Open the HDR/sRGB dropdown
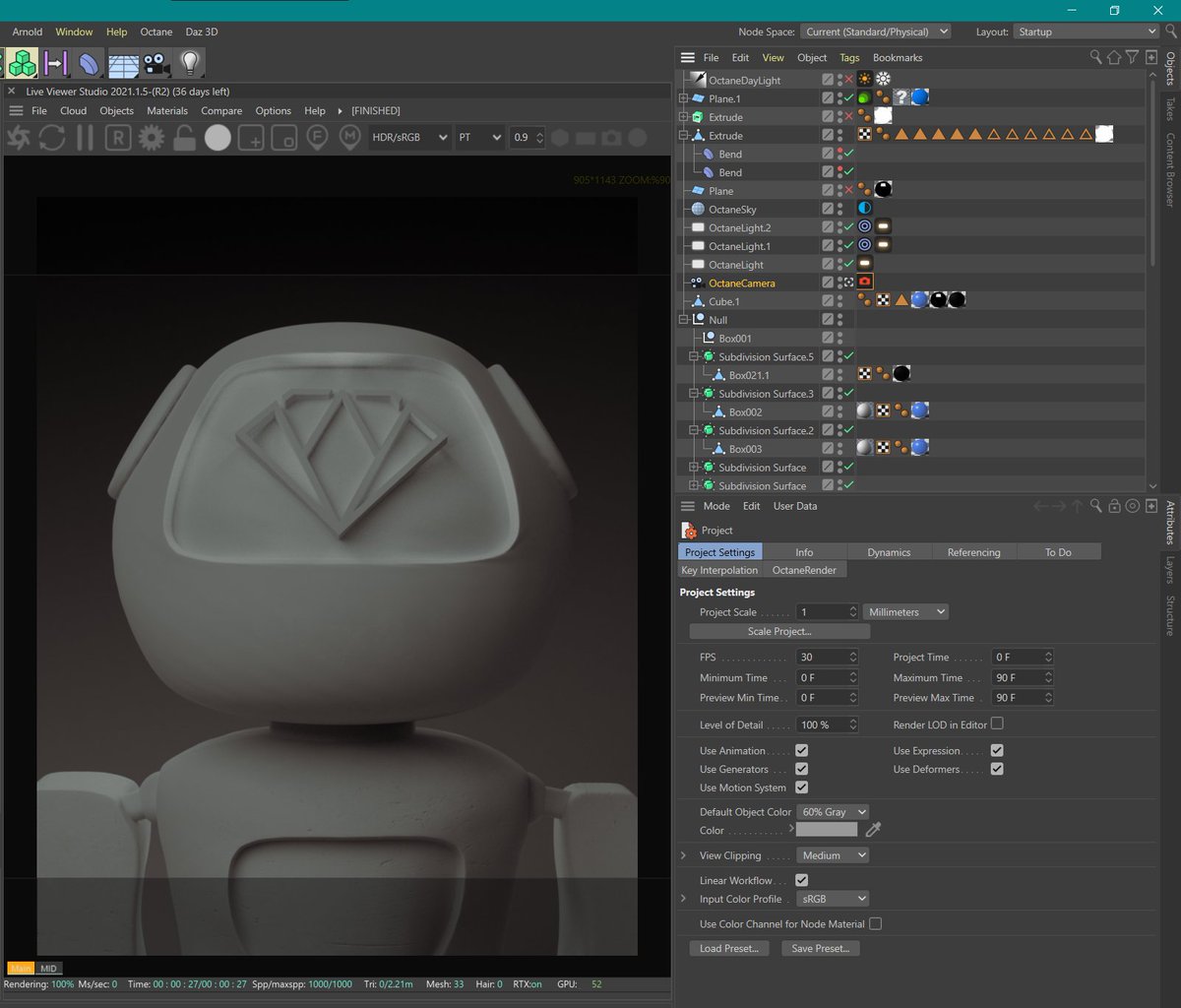This screenshot has width=1181, height=1008. (409, 137)
